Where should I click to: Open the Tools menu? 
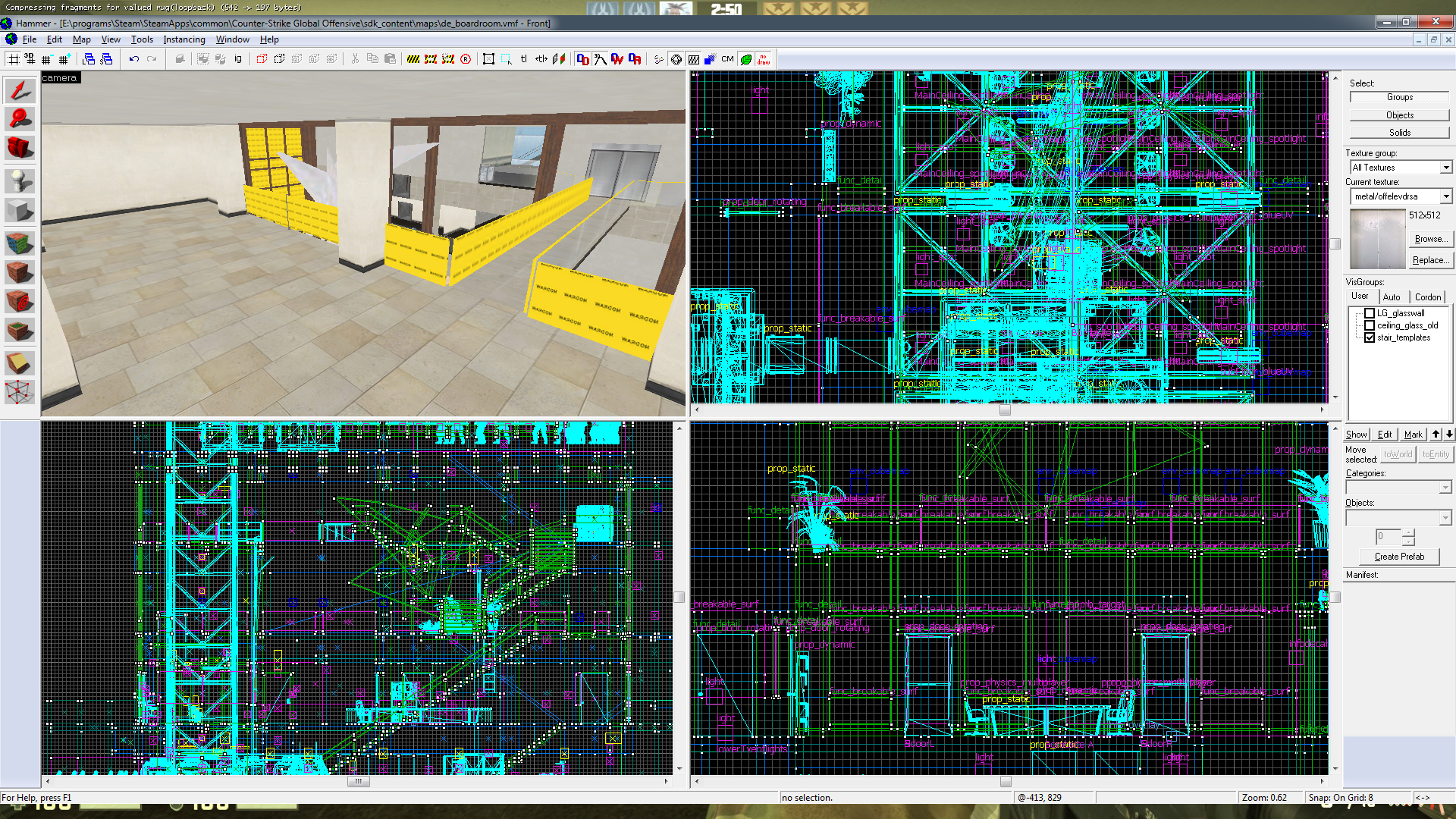[x=142, y=39]
